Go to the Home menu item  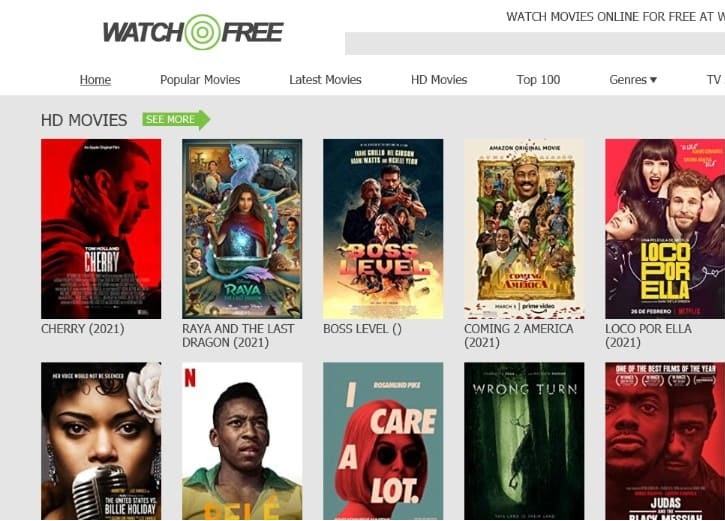click(95, 80)
